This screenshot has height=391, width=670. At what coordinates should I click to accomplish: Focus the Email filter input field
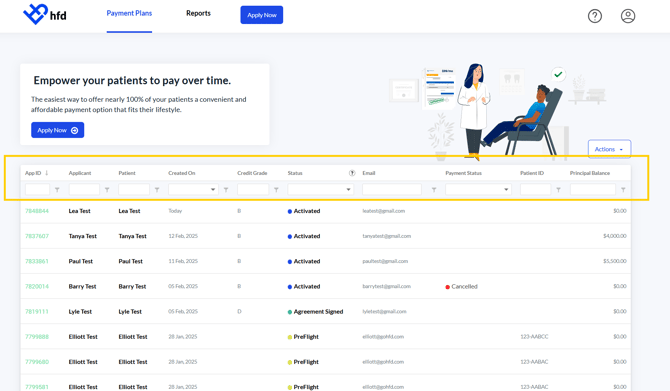[392, 189]
